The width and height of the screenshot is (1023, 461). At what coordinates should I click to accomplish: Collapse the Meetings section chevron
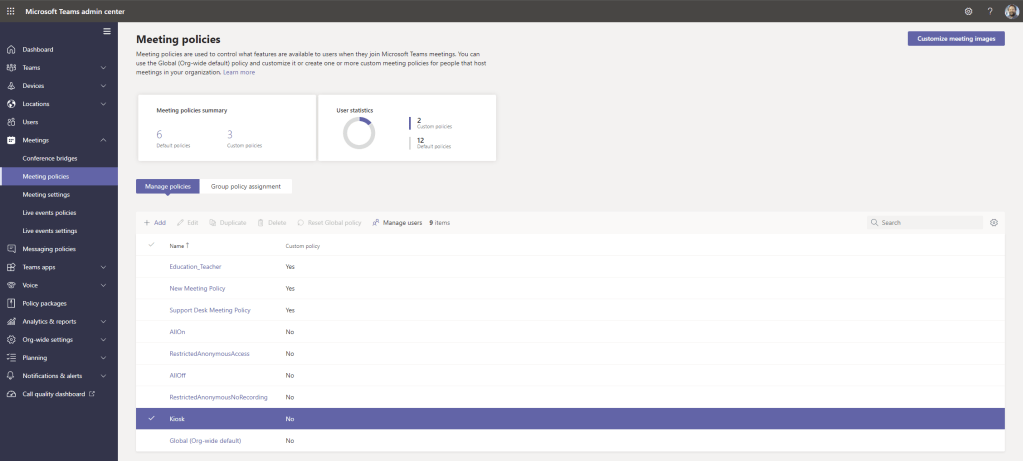[x=104, y=140]
